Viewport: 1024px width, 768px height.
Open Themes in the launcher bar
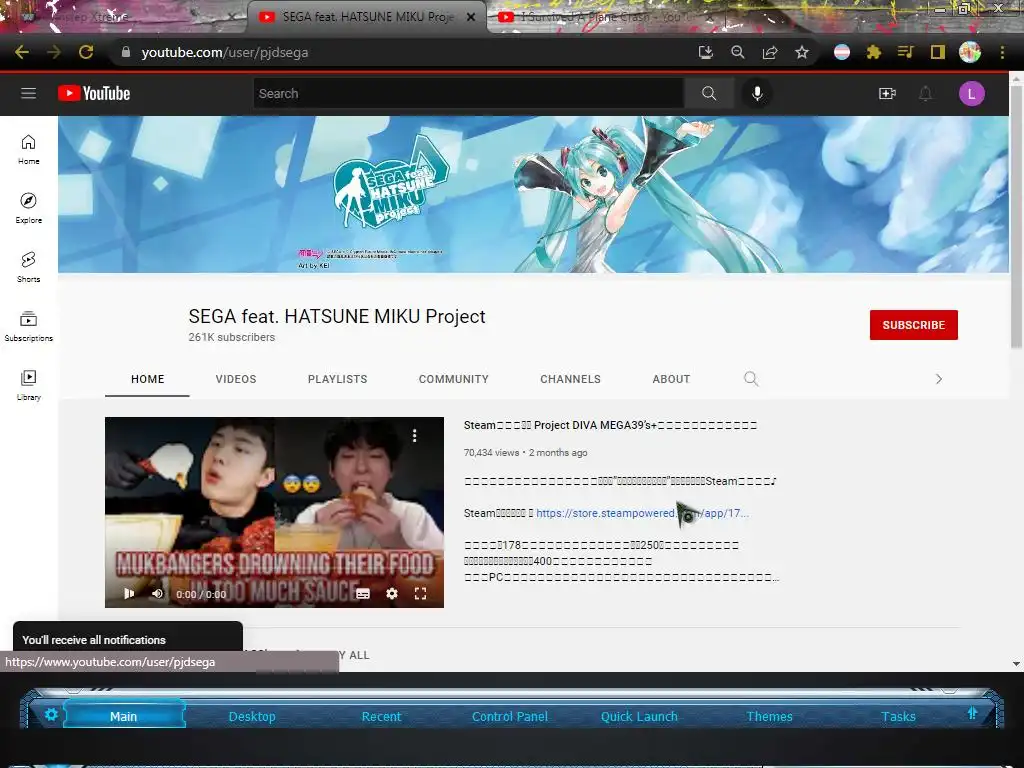769,716
